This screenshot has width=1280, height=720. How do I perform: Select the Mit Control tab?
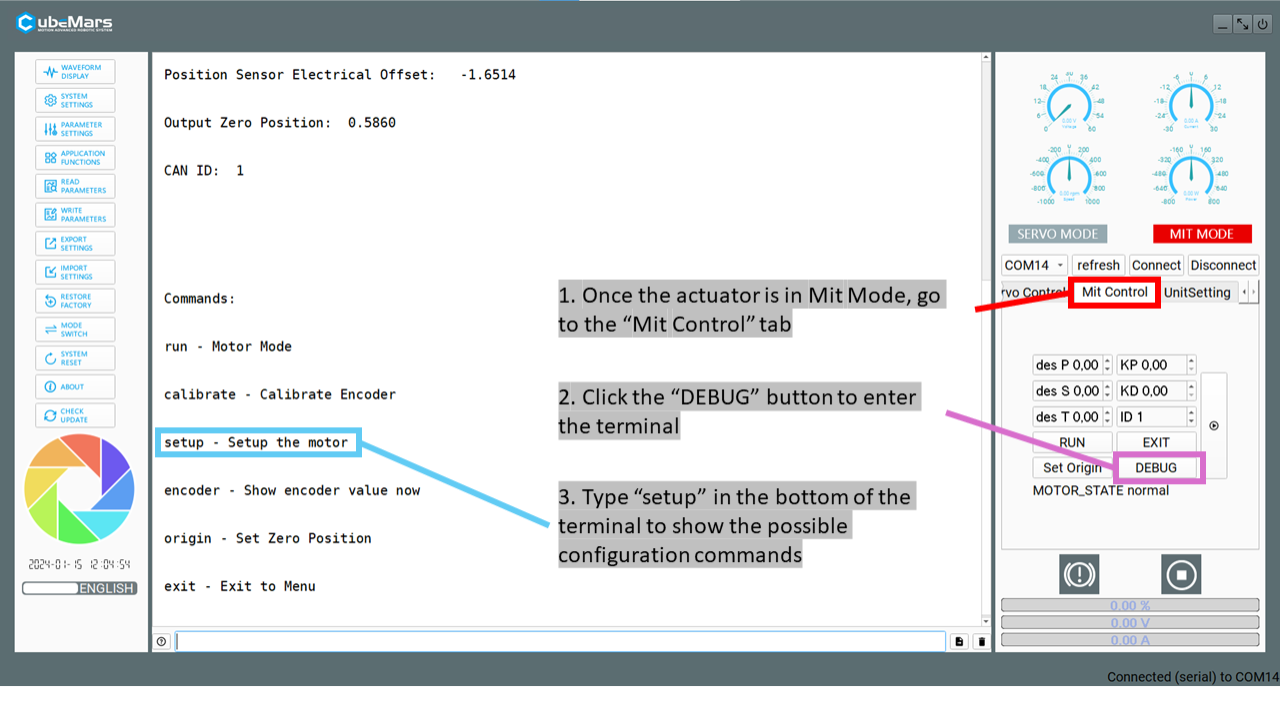pos(1114,293)
